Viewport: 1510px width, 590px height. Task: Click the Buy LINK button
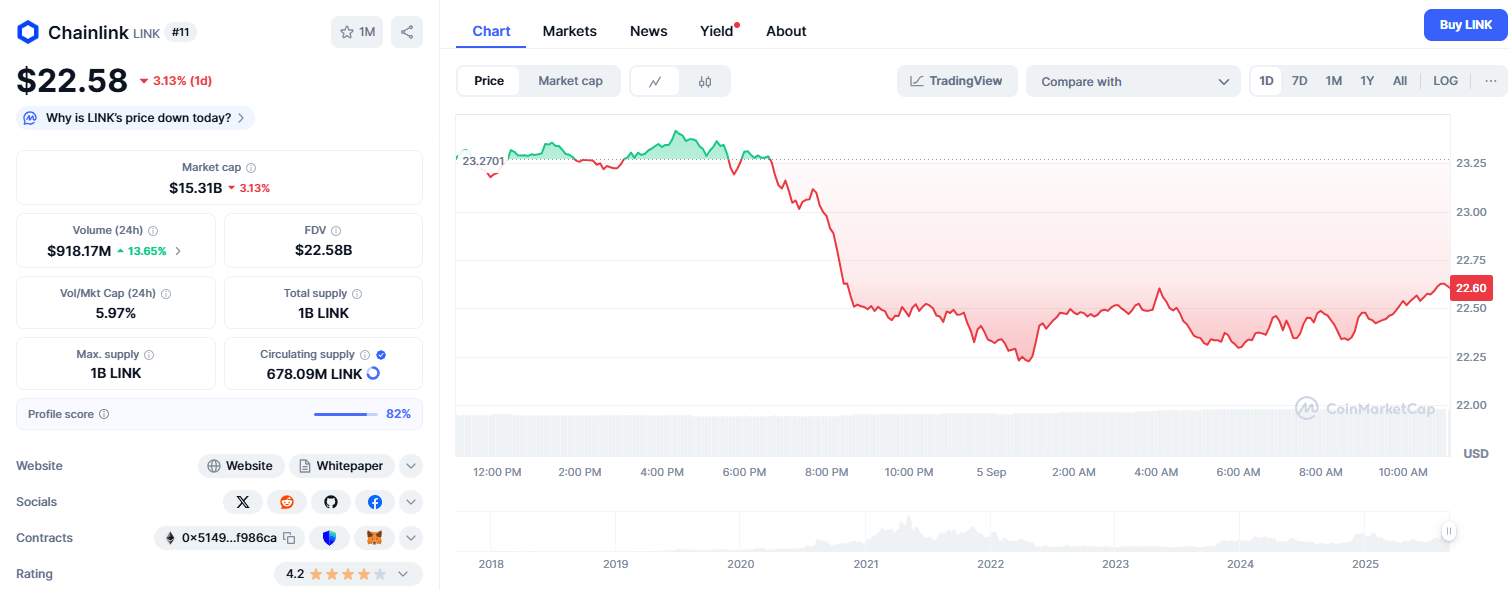point(1465,24)
